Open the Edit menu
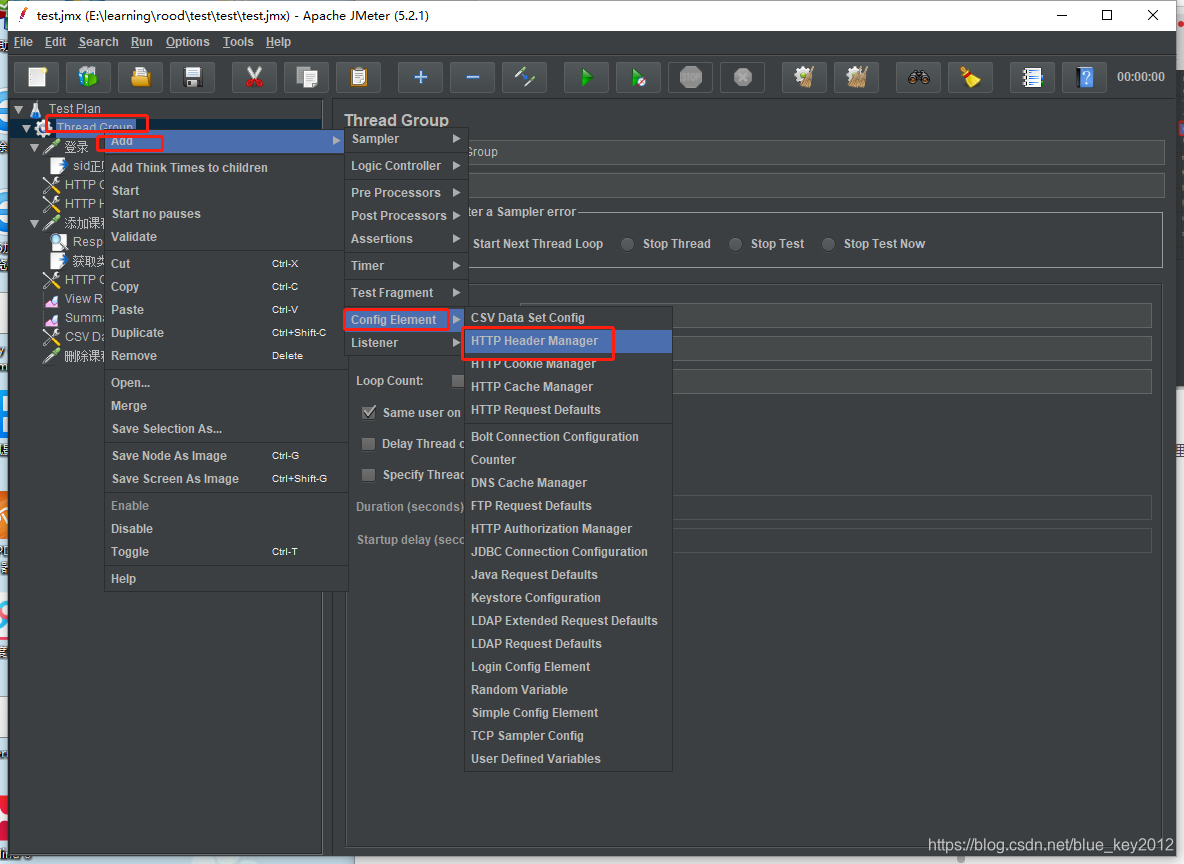 click(55, 42)
